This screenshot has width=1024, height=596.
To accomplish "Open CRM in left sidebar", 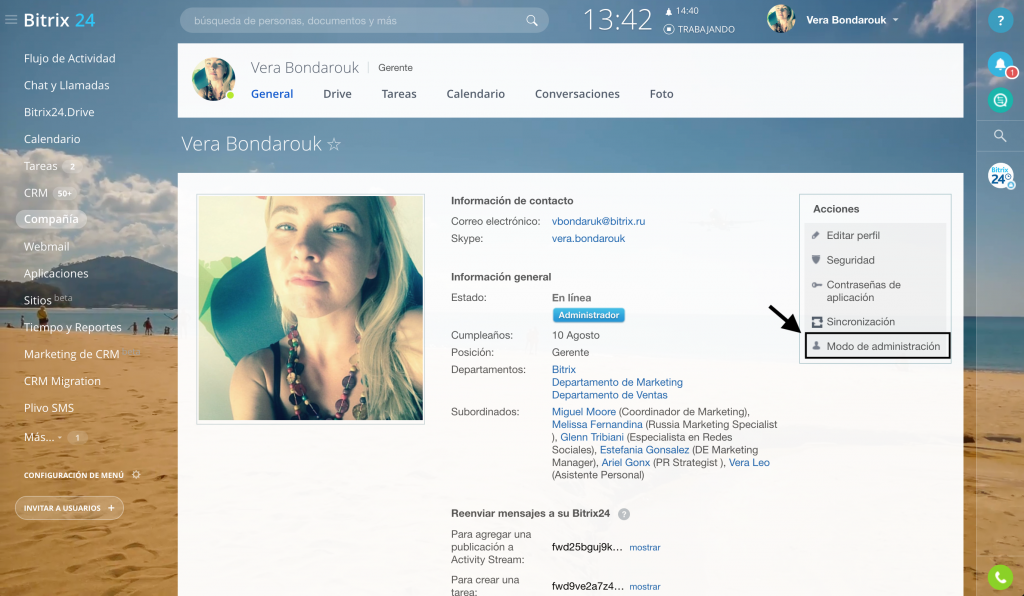I will click(35, 193).
